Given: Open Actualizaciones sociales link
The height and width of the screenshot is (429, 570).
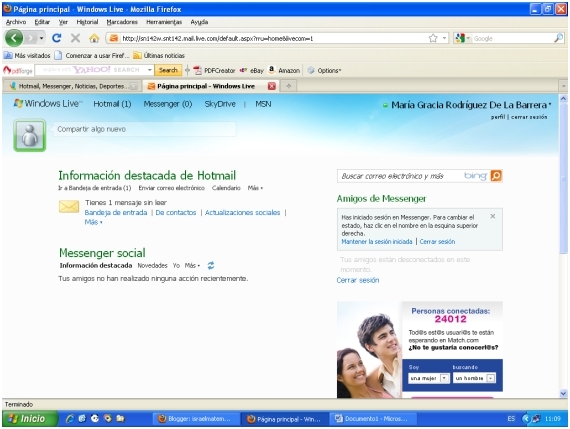Looking at the screenshot, I should coord(242,213).
